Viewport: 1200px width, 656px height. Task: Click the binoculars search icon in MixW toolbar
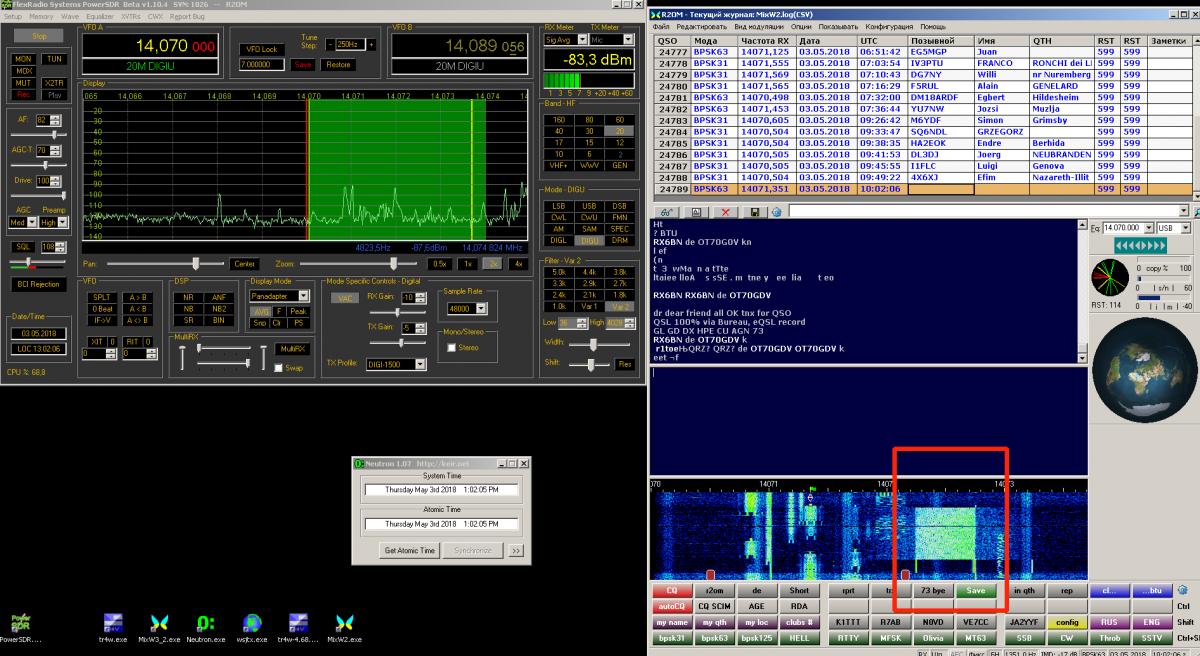665,212
